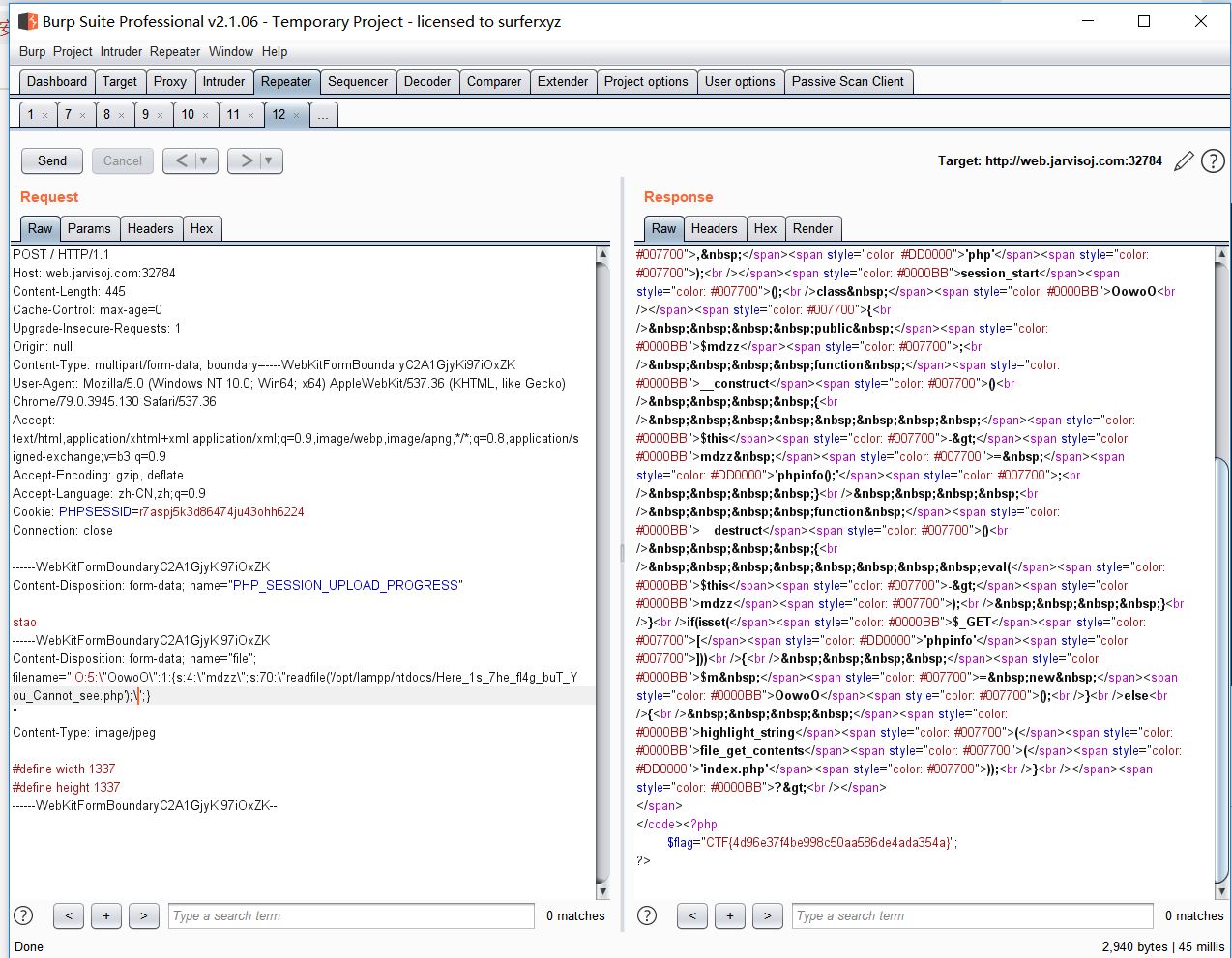Open search help in the Response panel
Image resolution: width=1232 pixels, height=958 pixels.
[x=648, y=915]
